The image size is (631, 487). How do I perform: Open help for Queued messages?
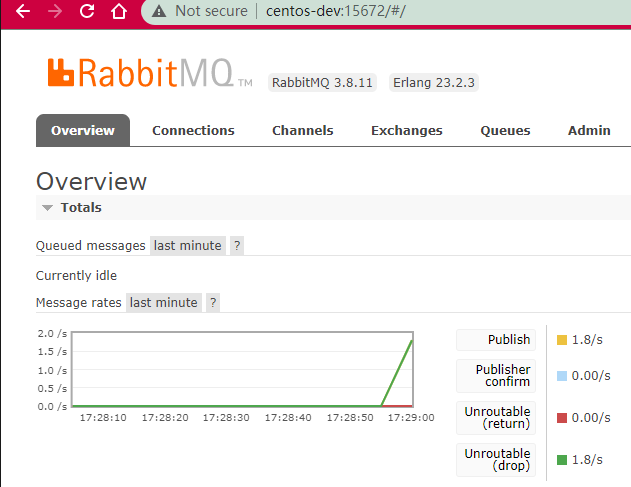click(x=237, y=246)
